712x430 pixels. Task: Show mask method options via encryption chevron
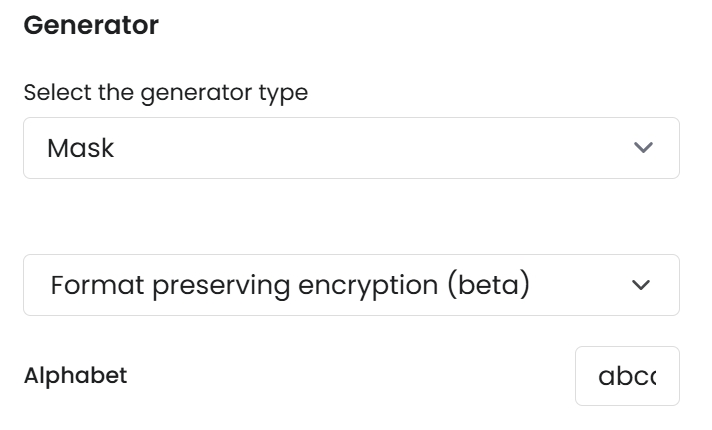point(642,285)
